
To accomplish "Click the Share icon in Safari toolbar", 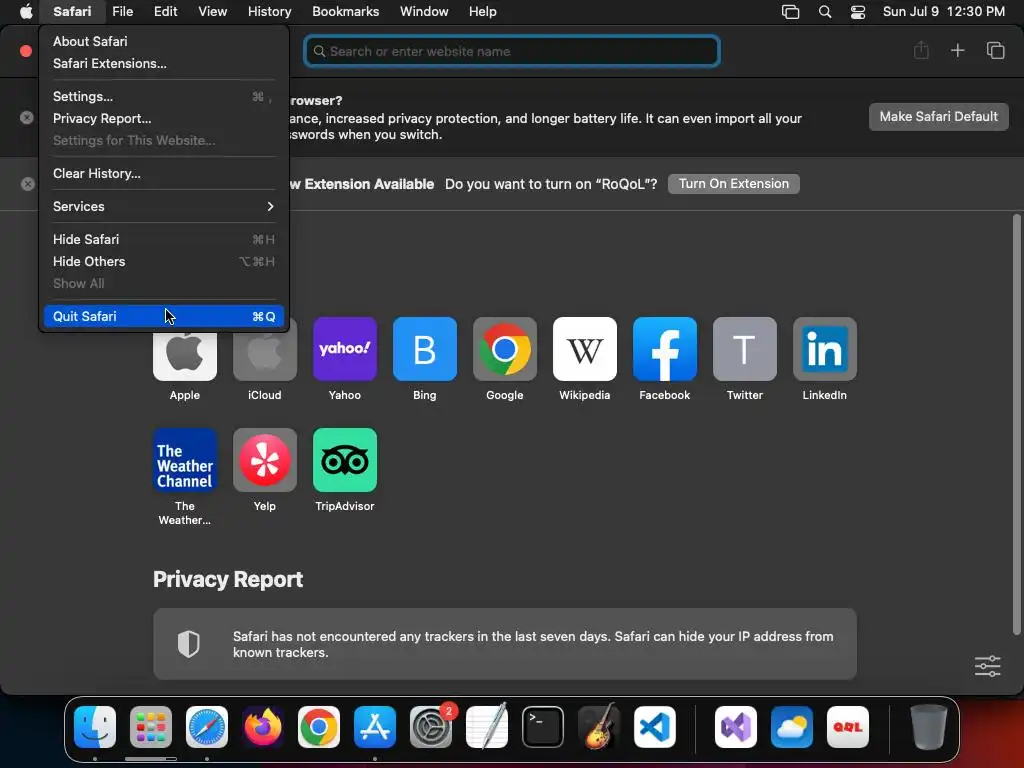I will 921,50.
